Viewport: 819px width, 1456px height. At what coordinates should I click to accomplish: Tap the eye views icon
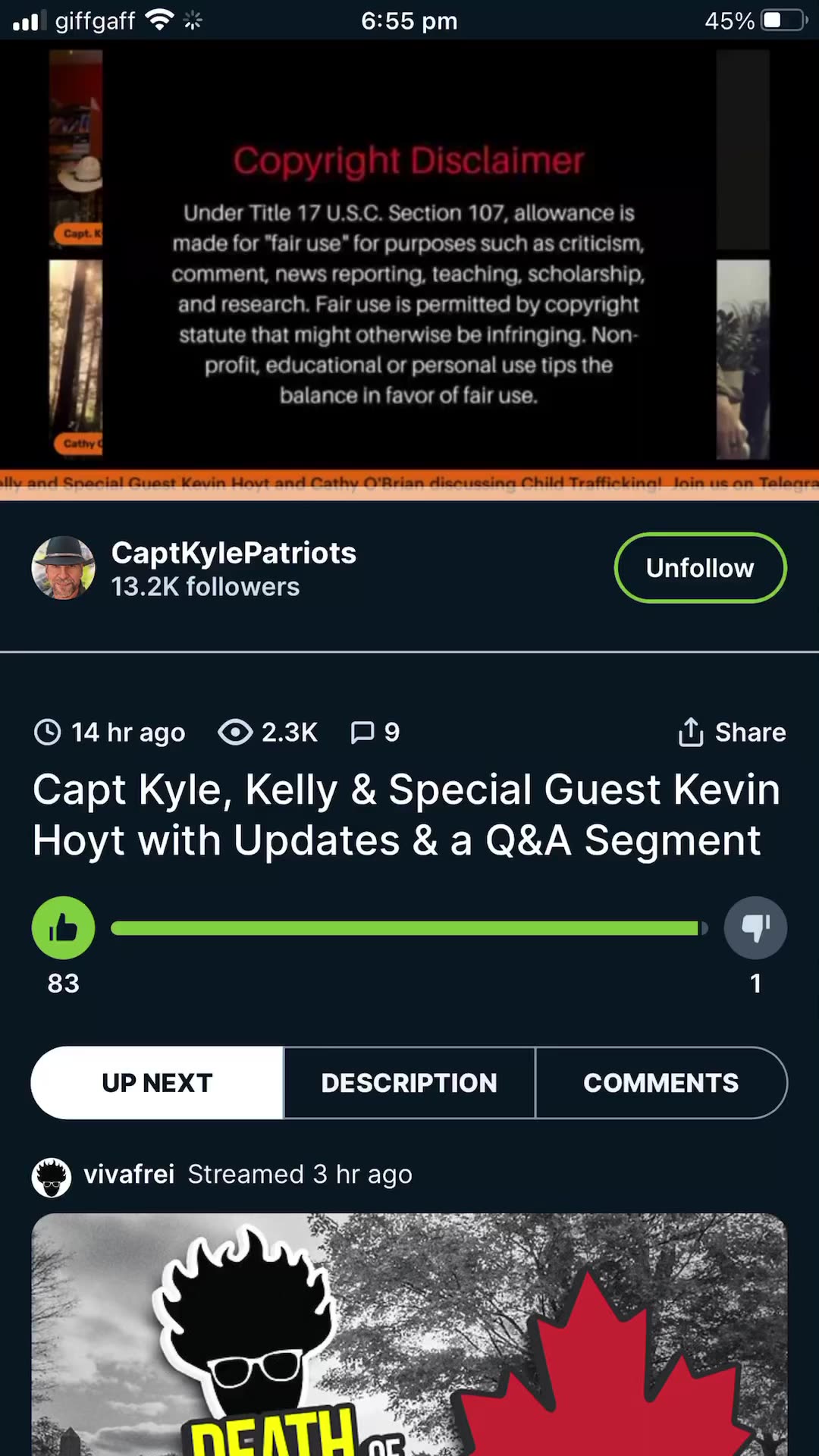(236, 732)
